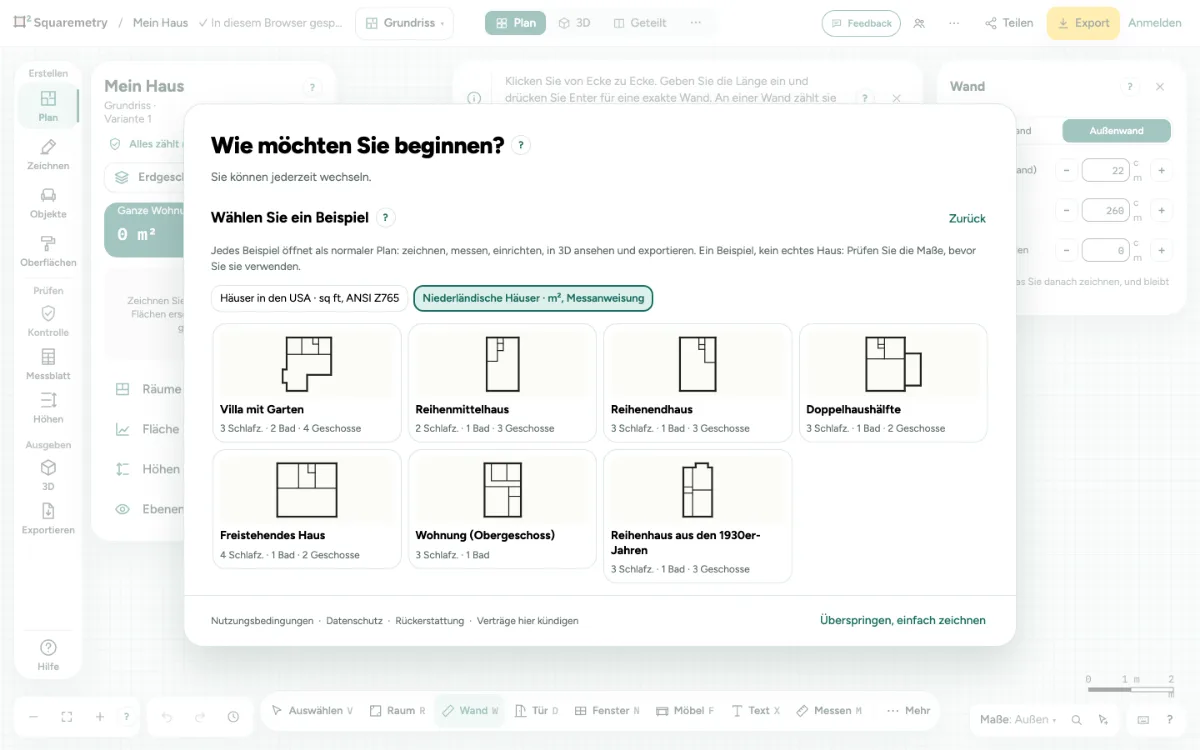Open the Grundriss dropdown in the top bar
The image size is (1200, 750).
[405, 23]
